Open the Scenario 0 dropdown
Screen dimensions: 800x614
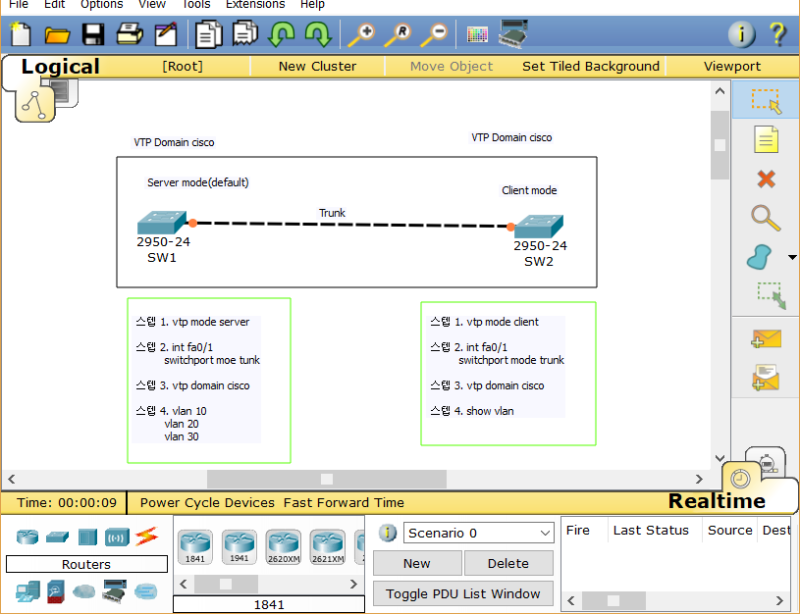pos(478,533)
